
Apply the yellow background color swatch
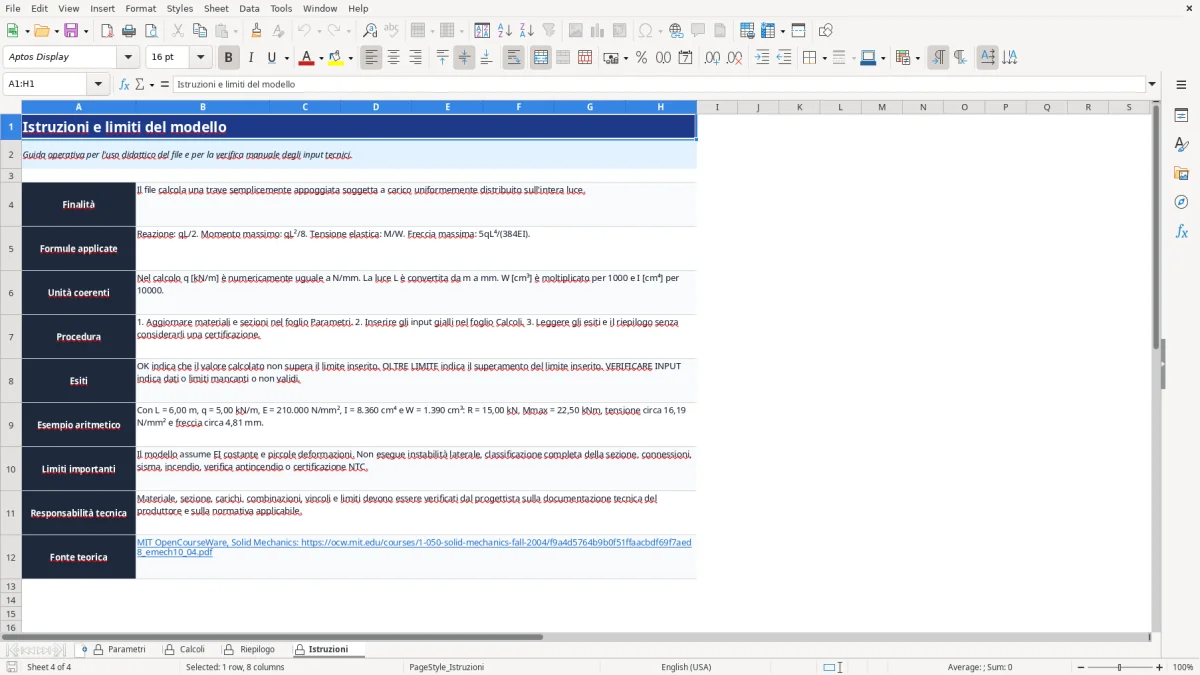[x=336, y=58]
